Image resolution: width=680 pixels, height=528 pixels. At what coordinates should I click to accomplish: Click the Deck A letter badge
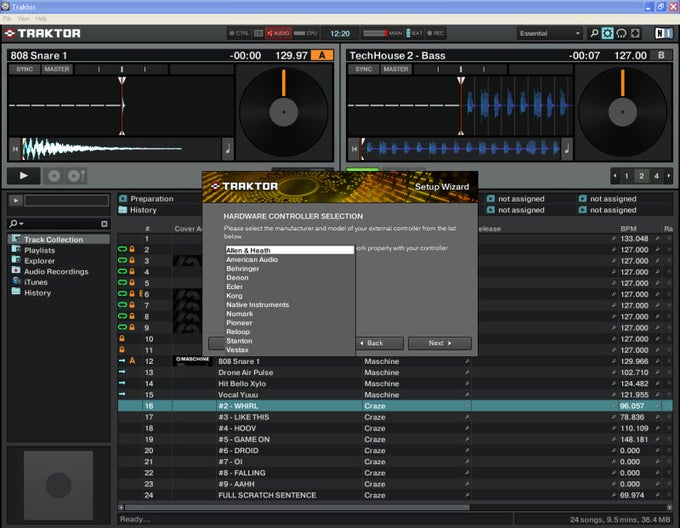(x=322, y=55)
